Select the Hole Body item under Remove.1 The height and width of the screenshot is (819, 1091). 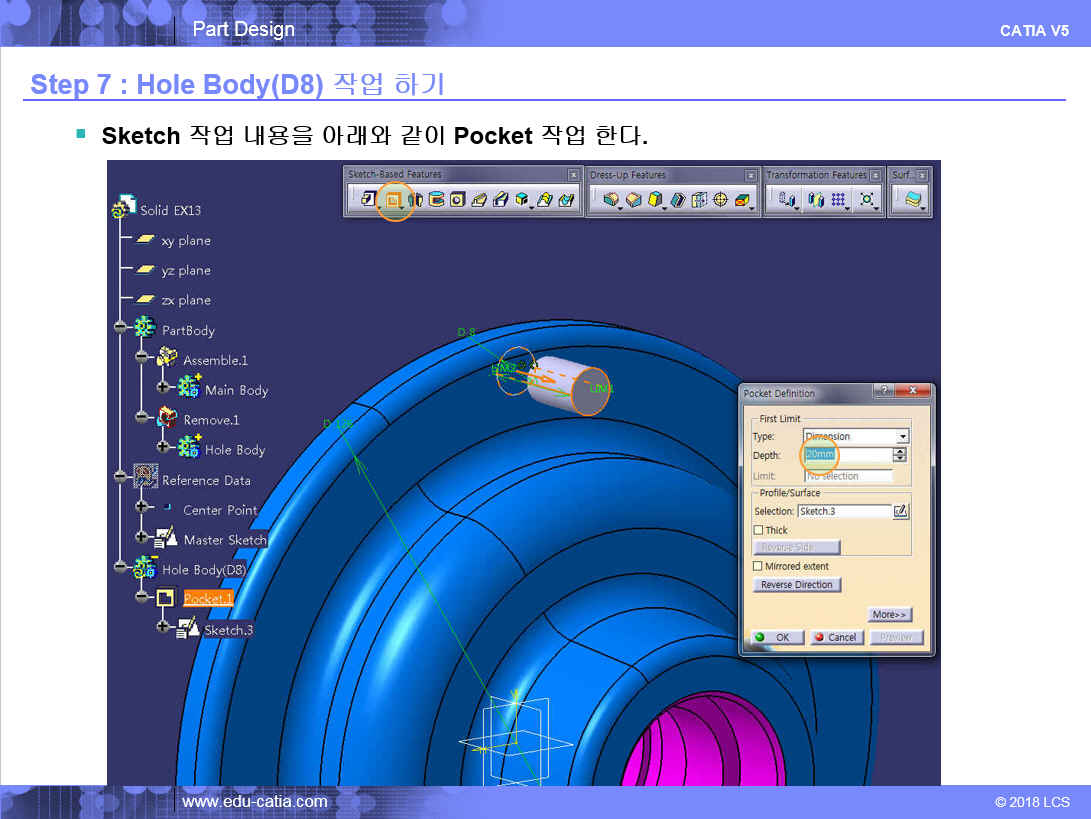click(x=235, y=450)
